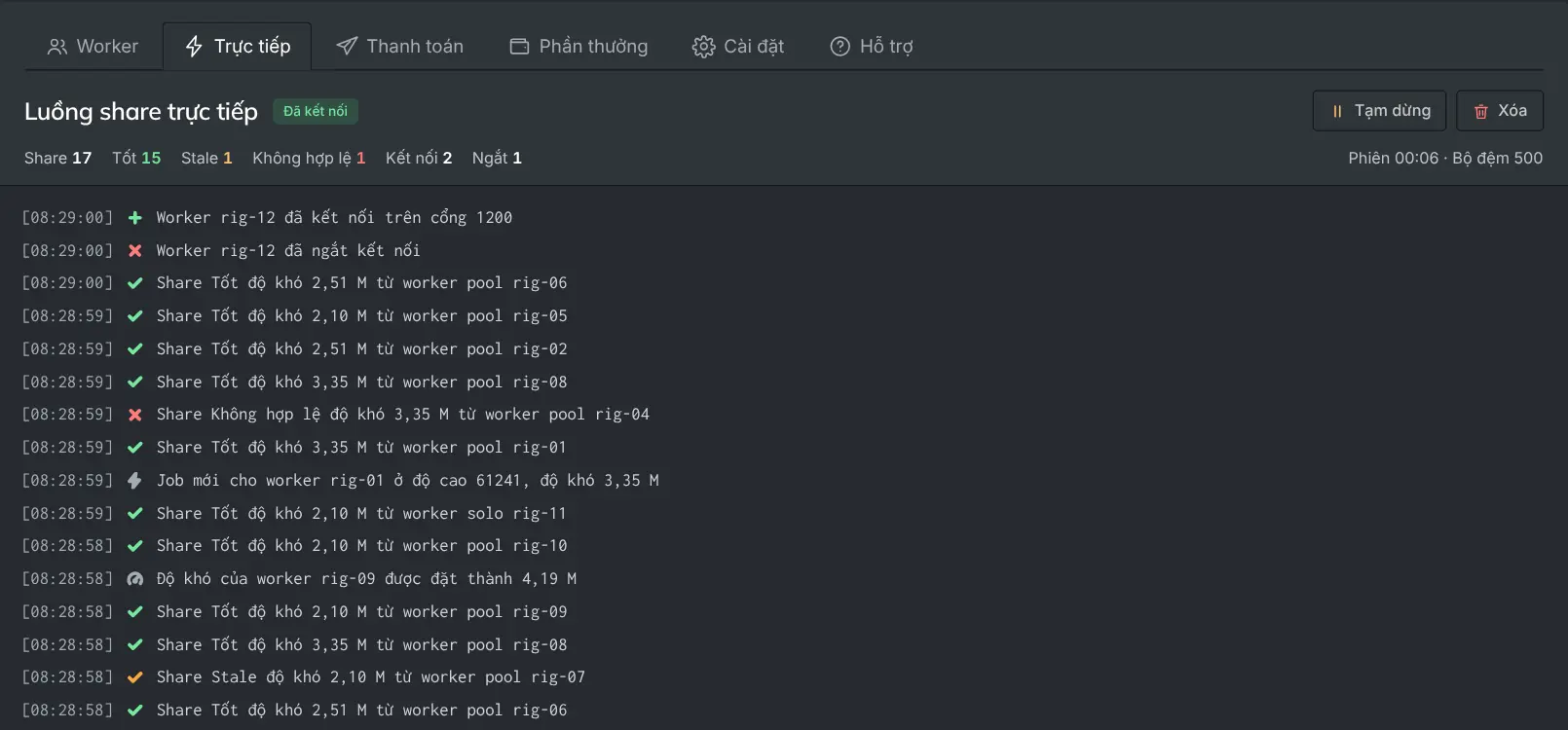1568x730 pixels.
Task: Click the users icon on the Worker tab
Action: (57, 47)
